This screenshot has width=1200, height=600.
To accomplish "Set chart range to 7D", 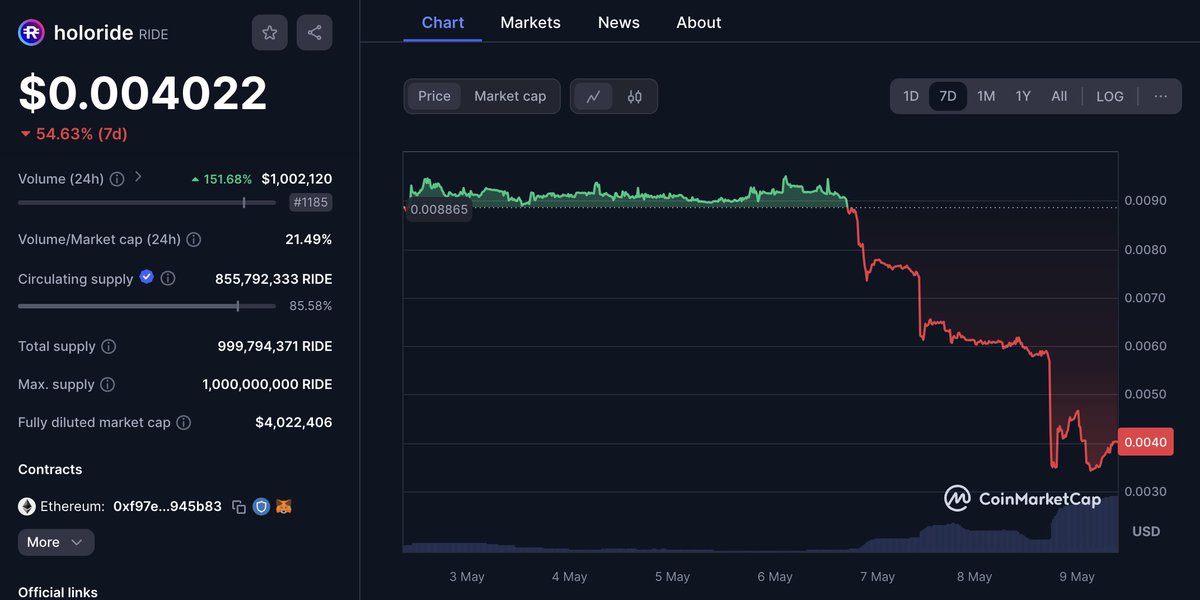I will coord(948,96).
